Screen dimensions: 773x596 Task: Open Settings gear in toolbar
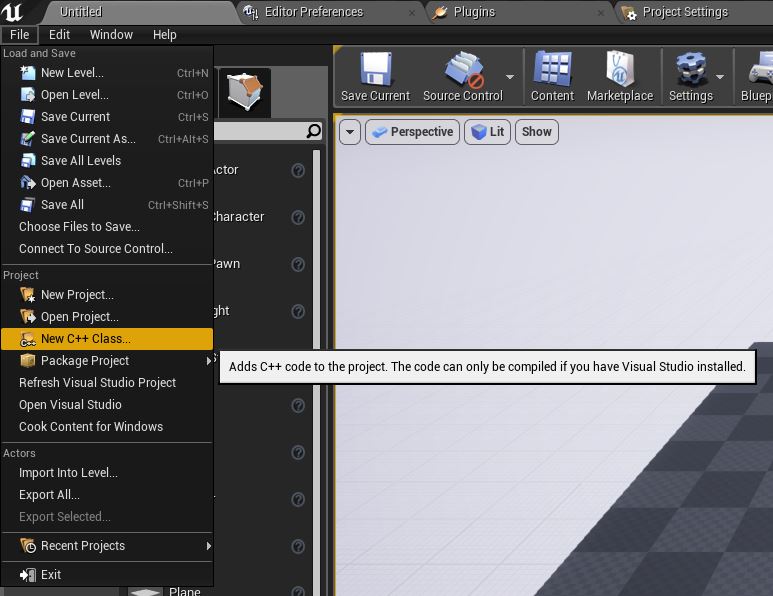[691, 77]
